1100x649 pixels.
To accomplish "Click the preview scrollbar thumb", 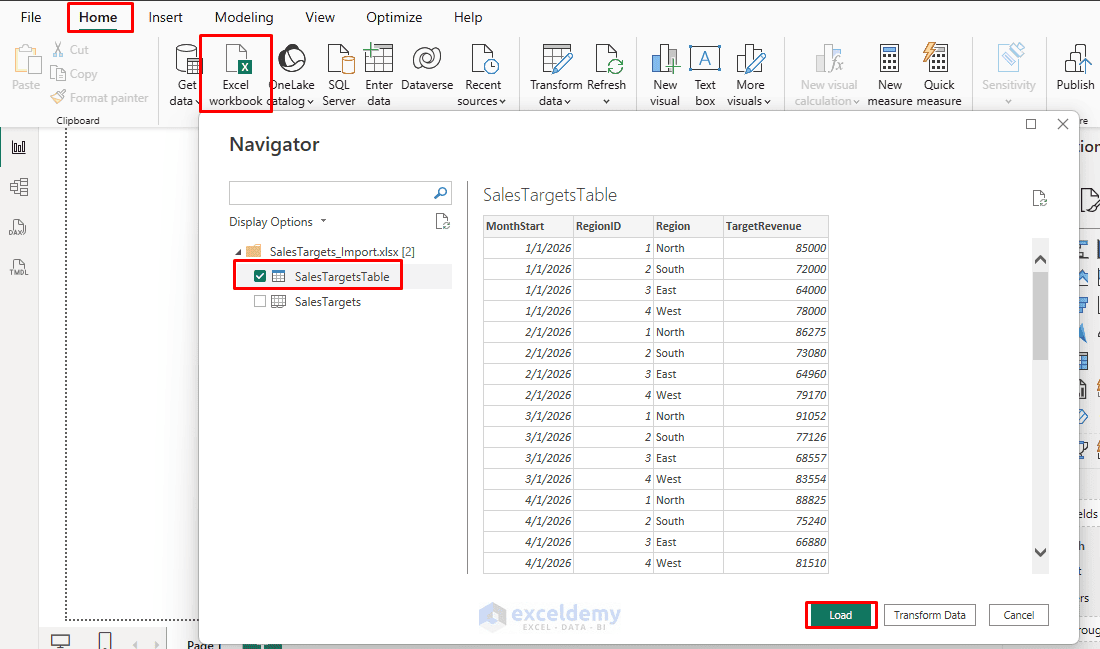I will pyautogui.click(x=1040, y=316).
